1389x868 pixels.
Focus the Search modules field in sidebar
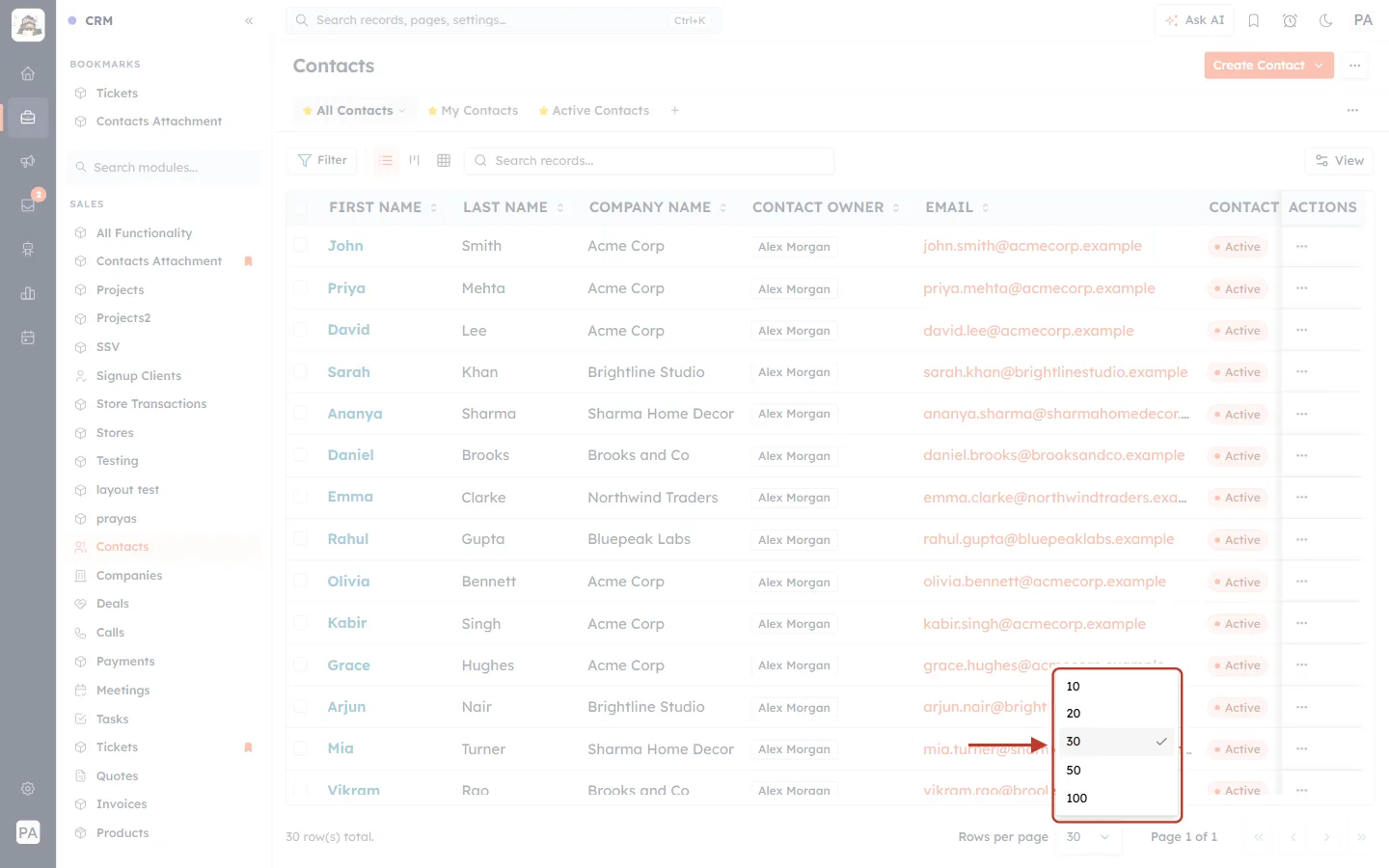[165, 168]
